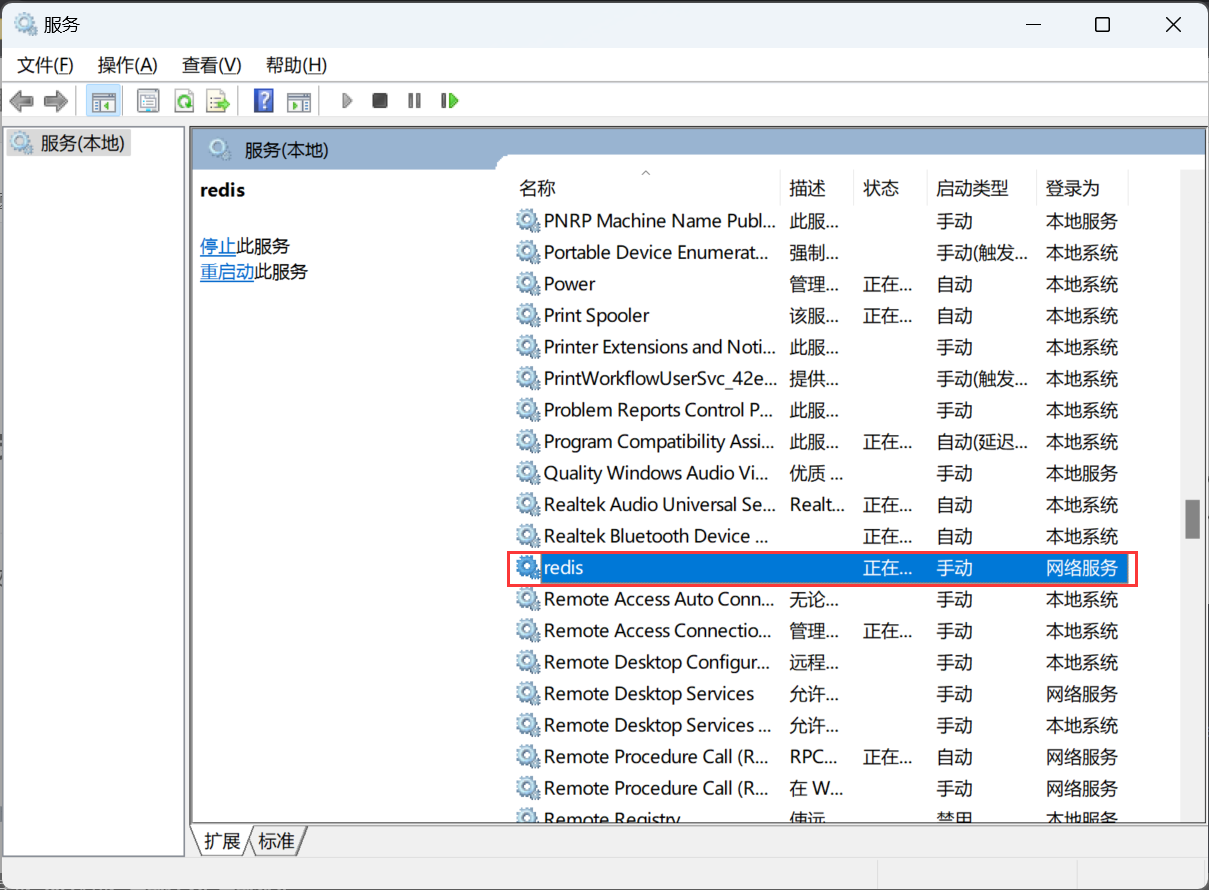The width and height of the screenshot is (1209, 890).
Task: Click gear icon next to Realtek Audio Universal Se...
Action: point(527,505)
